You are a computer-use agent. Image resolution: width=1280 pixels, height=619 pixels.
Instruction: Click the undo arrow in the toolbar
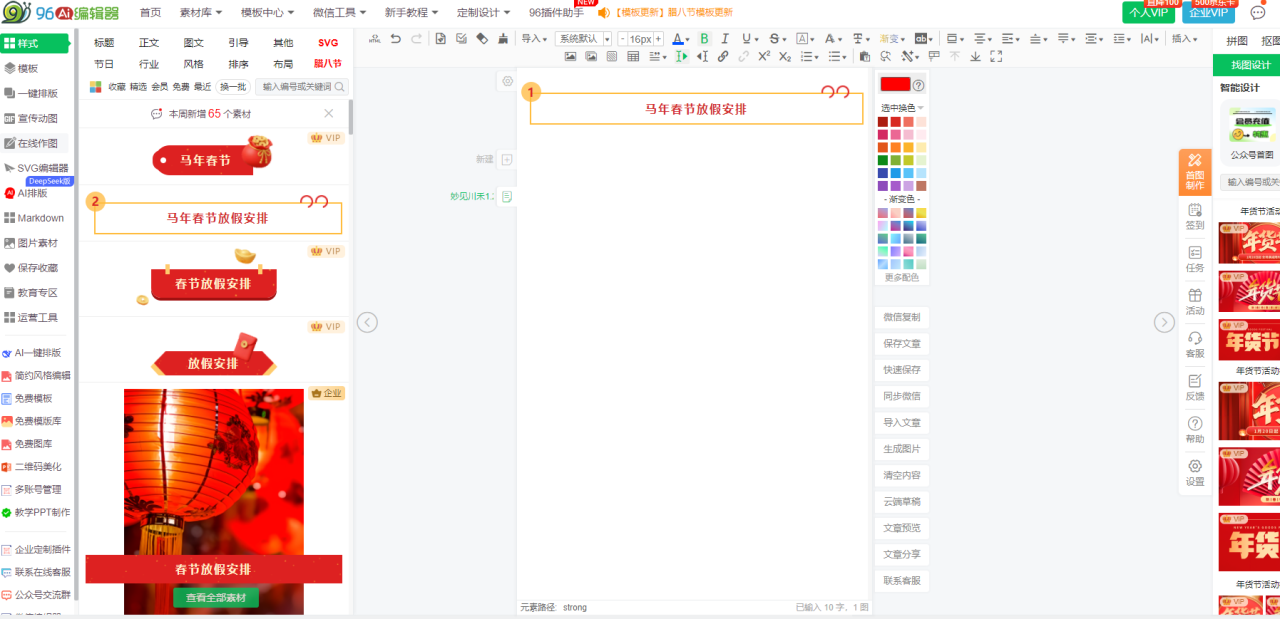pyautogui.click(x=396, y=39)
